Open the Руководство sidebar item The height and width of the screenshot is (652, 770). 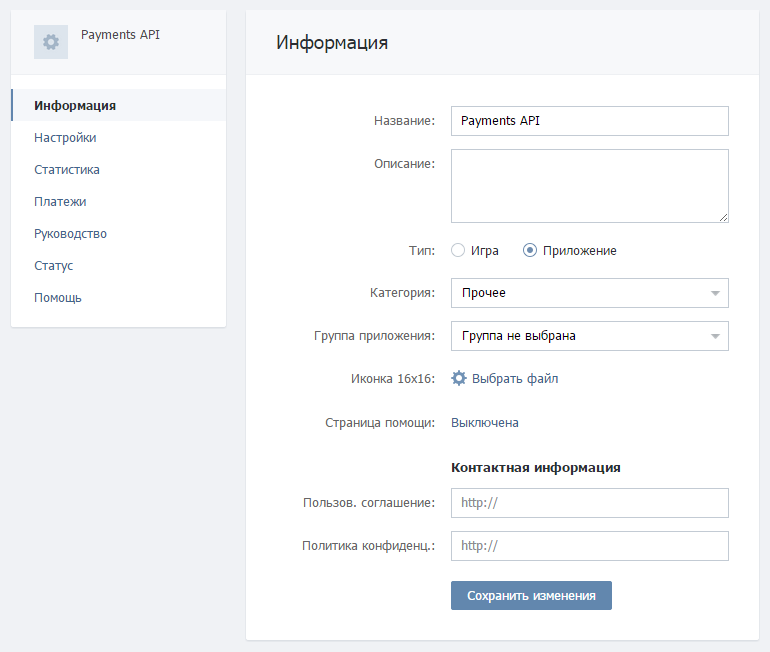pos(70,233)
